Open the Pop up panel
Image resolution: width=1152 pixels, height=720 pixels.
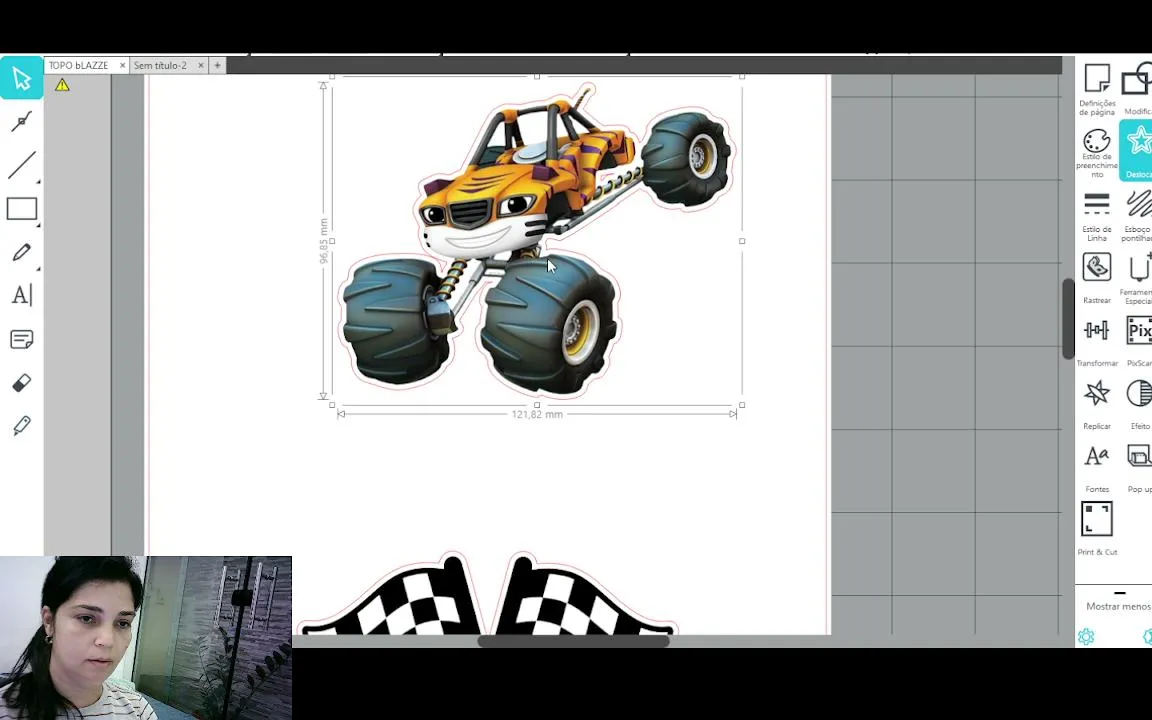pyautogui.click(x=1139, y=468)
